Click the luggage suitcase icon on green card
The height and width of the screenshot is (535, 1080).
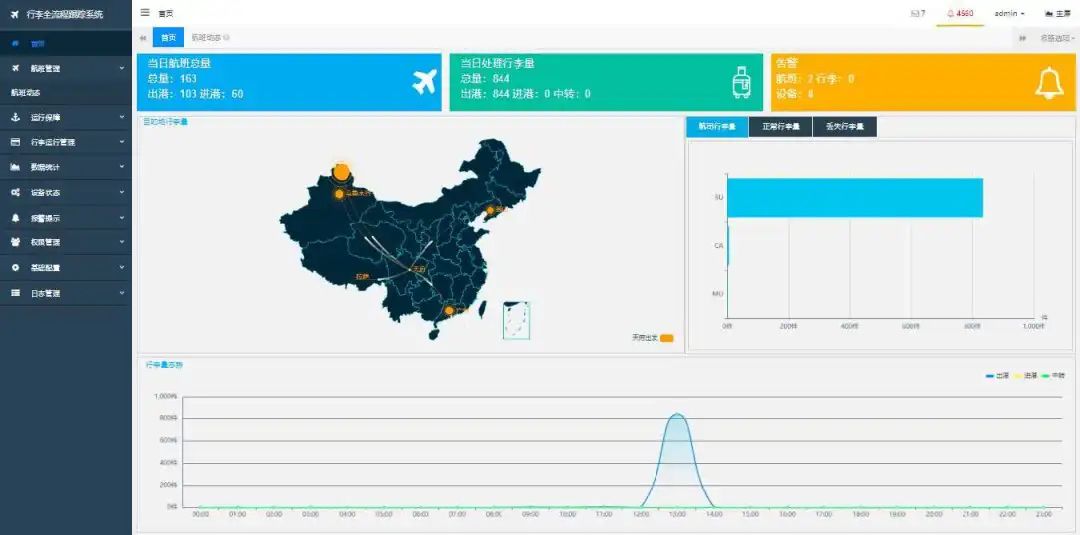coord(741,82)
